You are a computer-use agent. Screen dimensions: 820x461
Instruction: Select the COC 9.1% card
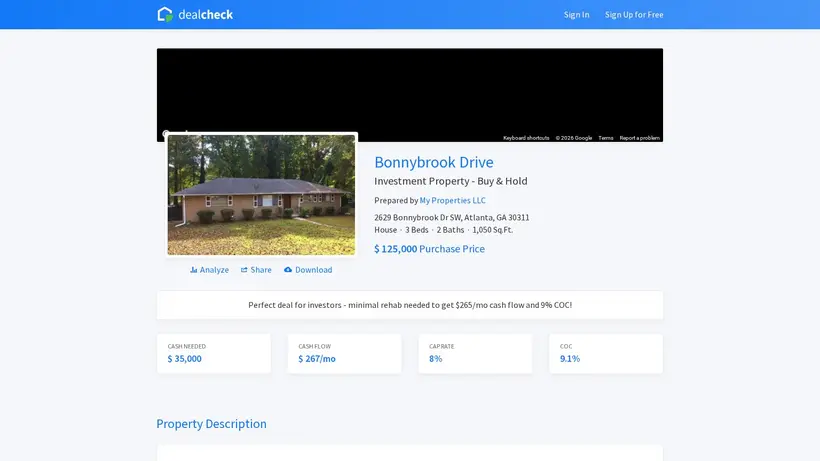[606, 353]
